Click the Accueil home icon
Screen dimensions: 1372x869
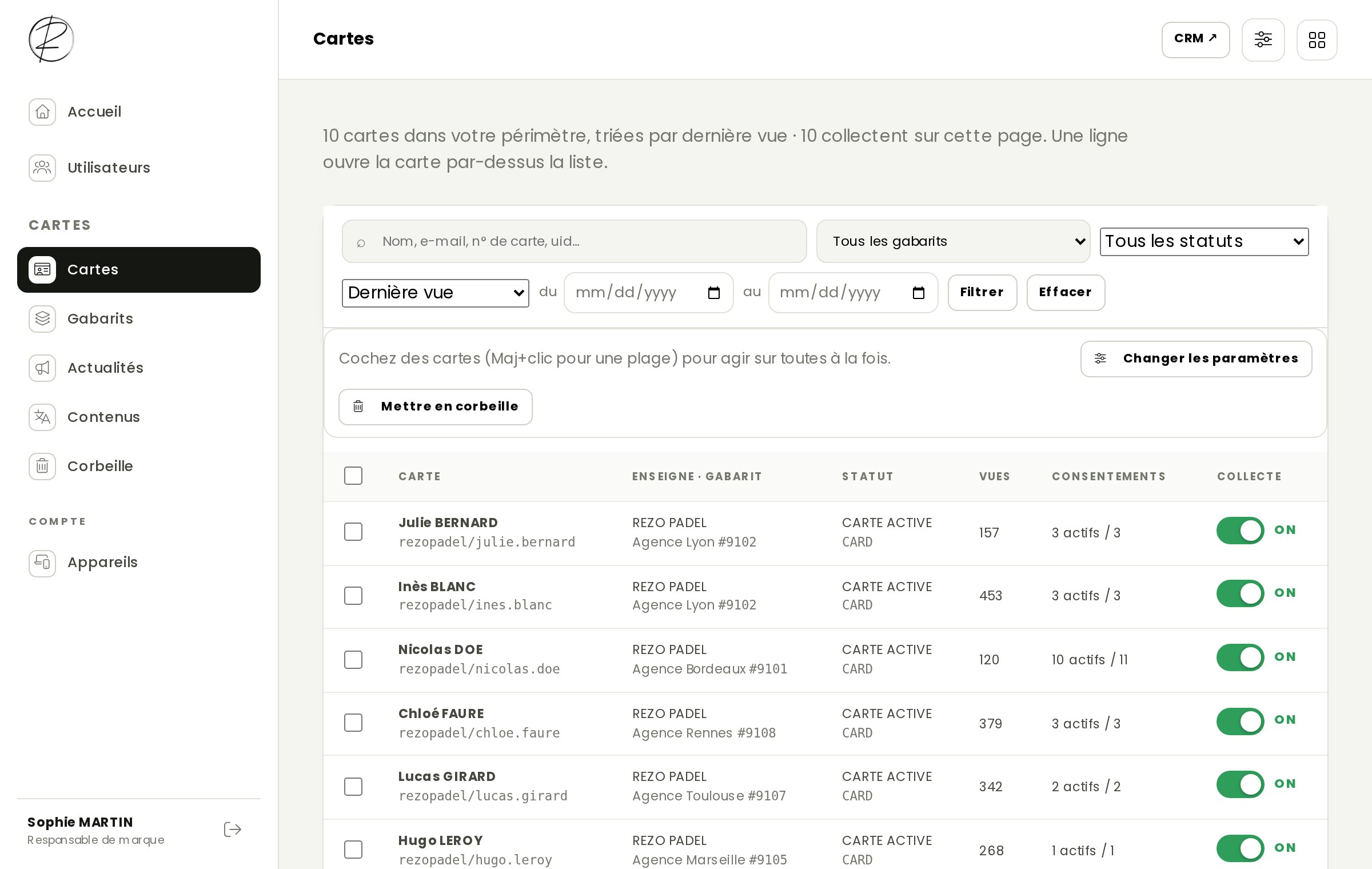pyautogui.click(x=42, y=111)
